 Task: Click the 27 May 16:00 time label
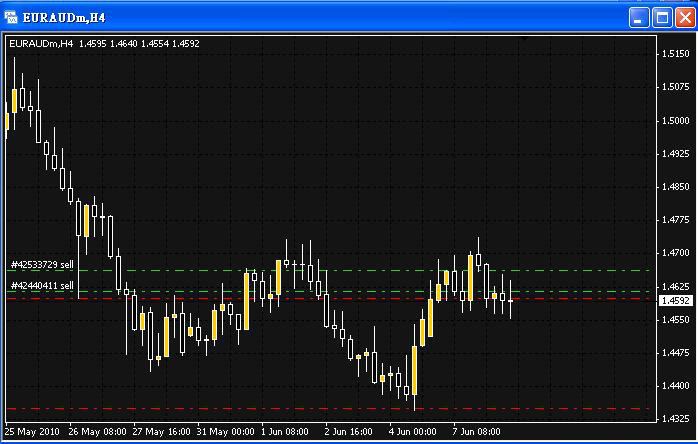(x=162, y=432)
